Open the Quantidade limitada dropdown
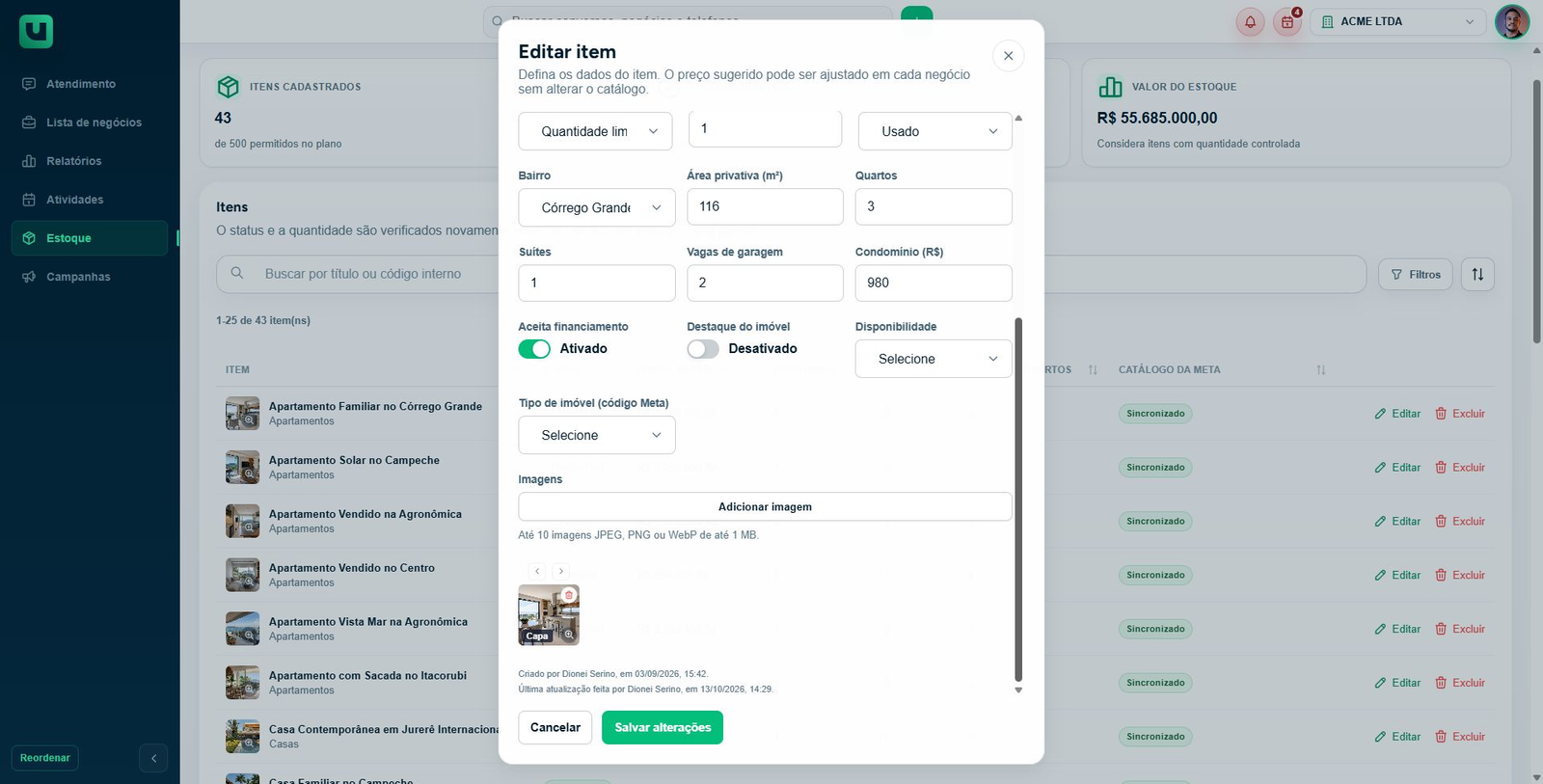Viewport: 1543px width, 784px height. (x=597, y=131)
